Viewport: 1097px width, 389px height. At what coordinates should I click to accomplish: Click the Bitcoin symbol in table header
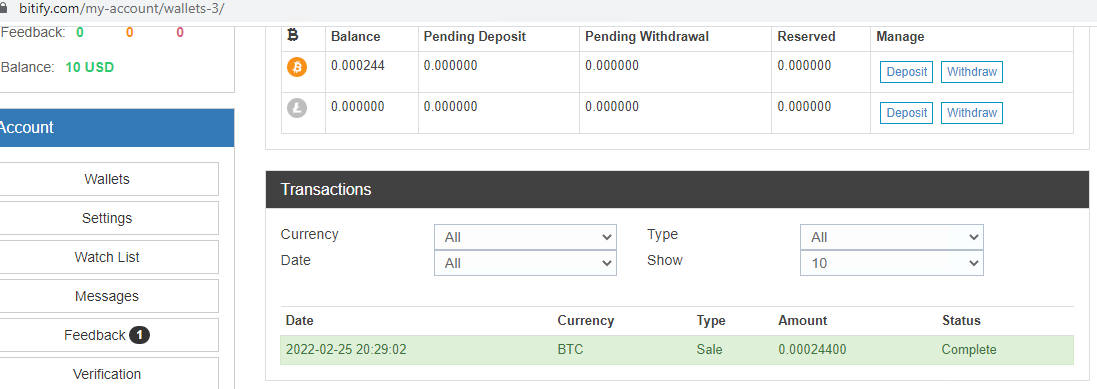point(293,36)
